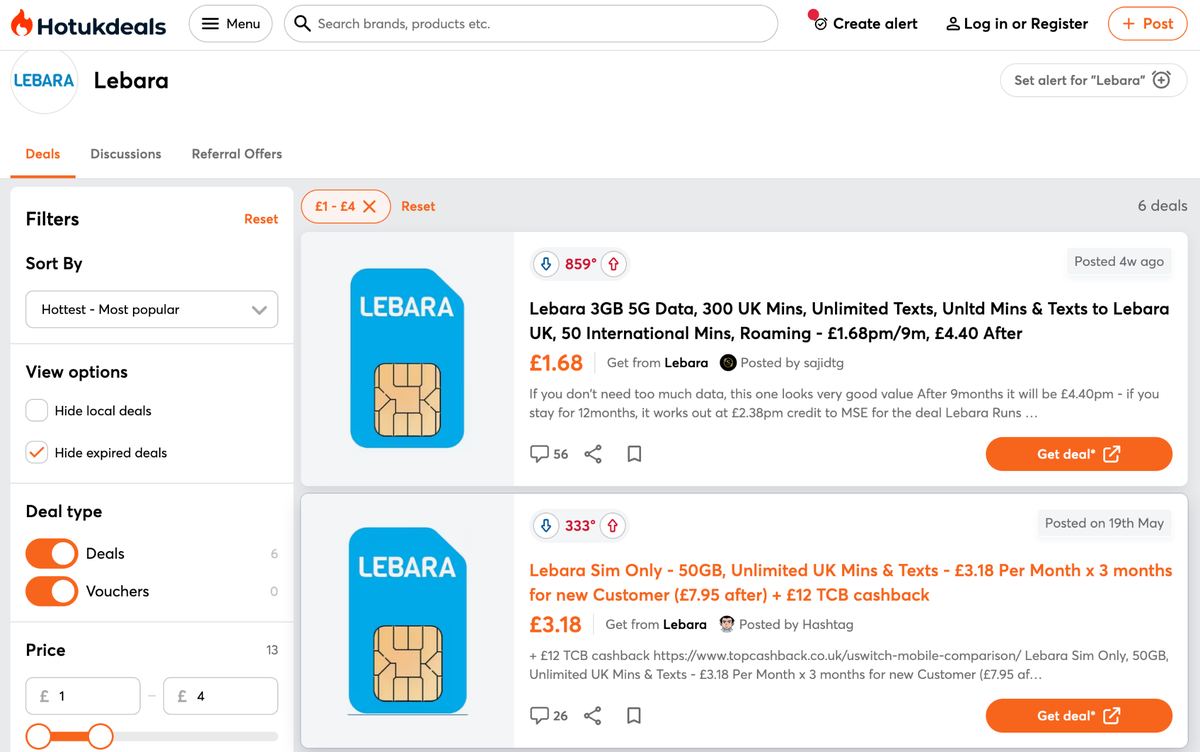Switch to the Deals tab
This screenshot has height=752, width=1200.
click(x=43, y=154)
